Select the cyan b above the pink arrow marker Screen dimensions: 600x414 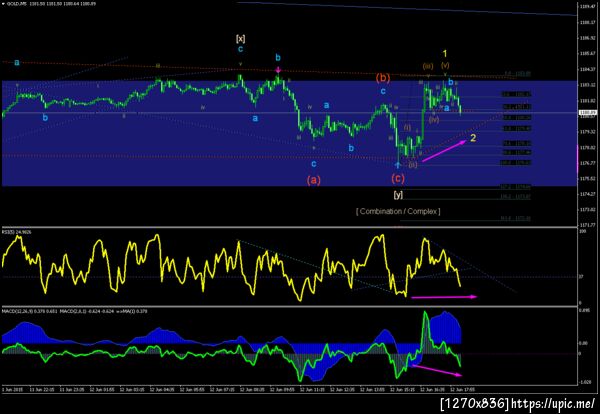(278, 58)
